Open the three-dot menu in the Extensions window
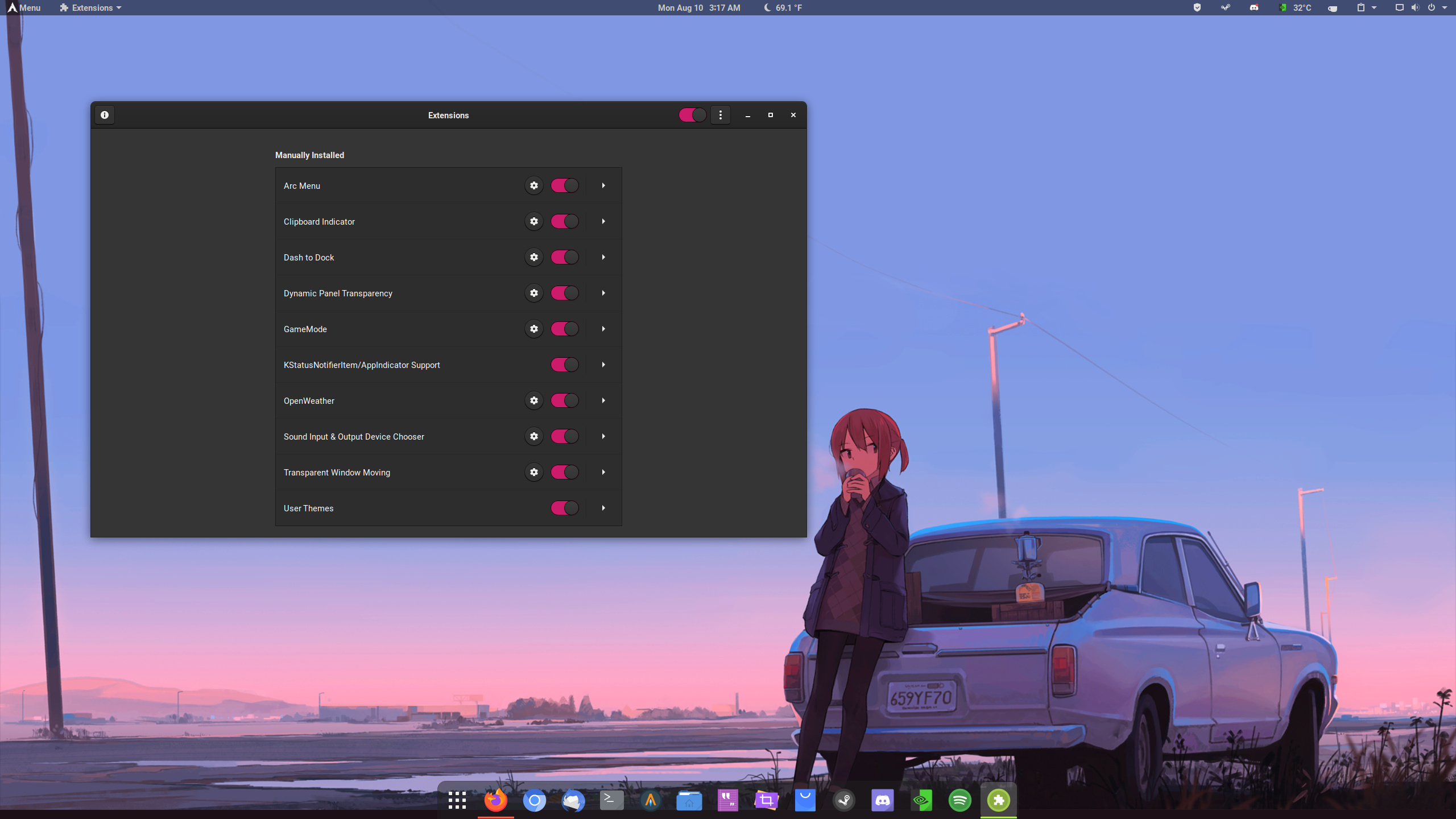 click(720, 115)
